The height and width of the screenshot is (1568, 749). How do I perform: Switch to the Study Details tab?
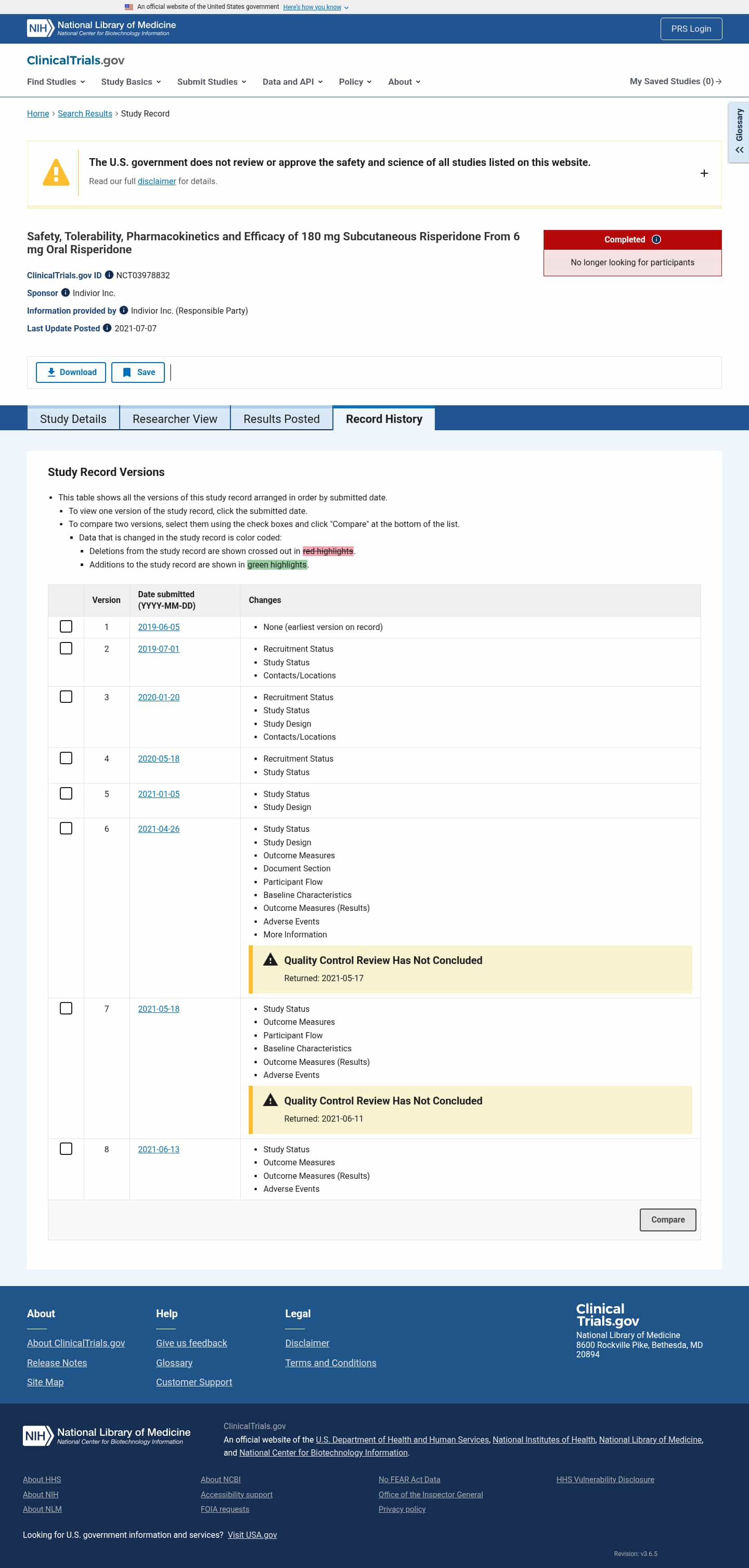73,419
